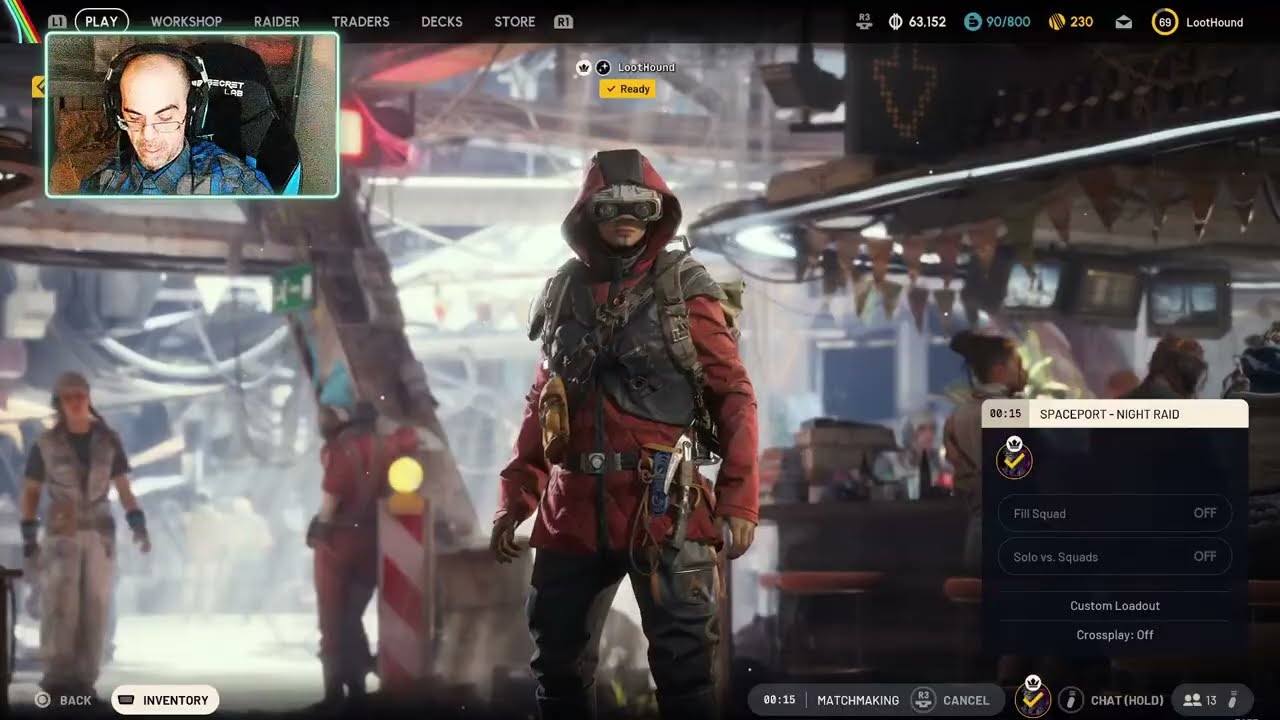
Task: Open the STORE tab
Action: pyautogui.click(x=514, y=21)
